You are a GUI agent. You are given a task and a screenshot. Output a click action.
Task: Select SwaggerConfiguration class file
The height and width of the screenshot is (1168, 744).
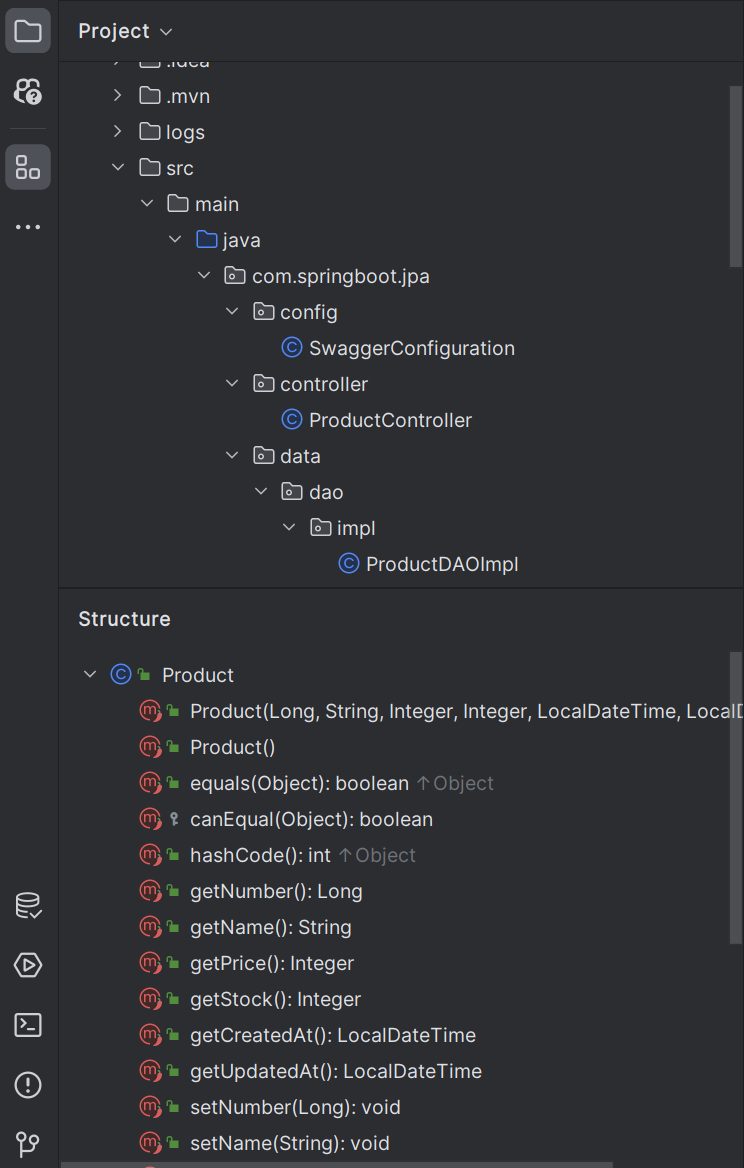pyautogui.click(x=411, y=348)
